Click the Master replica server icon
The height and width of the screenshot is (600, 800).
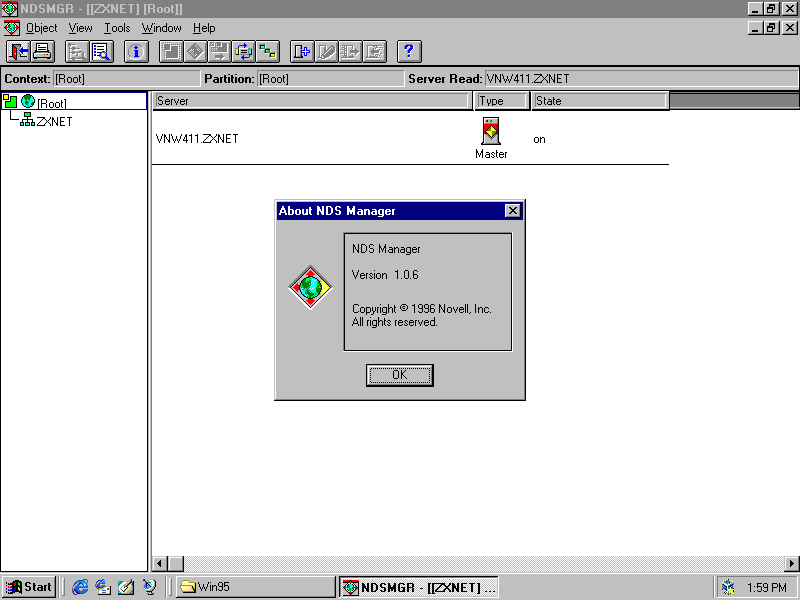pyautogui.click(x=491, y=131)
